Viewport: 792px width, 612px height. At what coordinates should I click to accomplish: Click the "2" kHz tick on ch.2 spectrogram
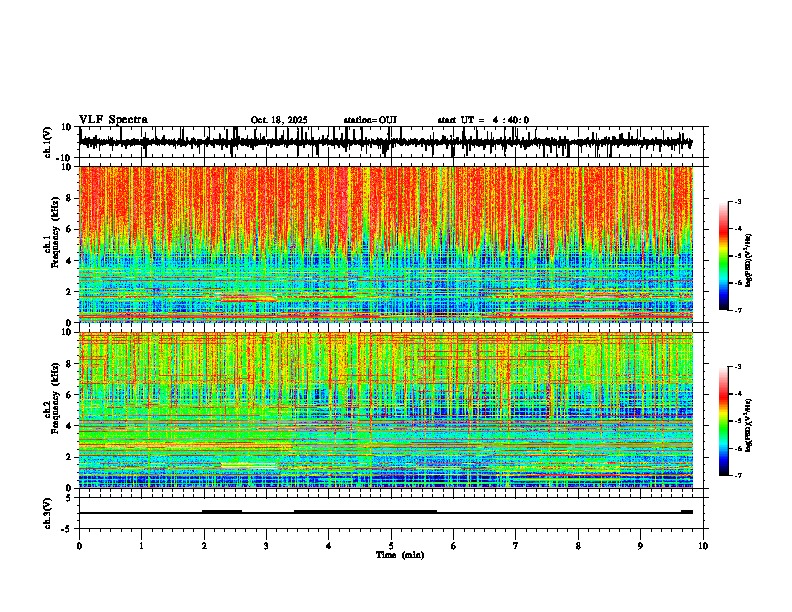click(70, 457)
